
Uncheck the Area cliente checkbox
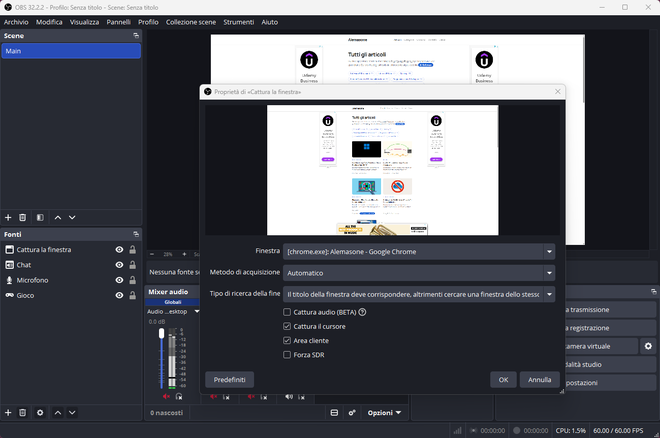pos(287,341)
